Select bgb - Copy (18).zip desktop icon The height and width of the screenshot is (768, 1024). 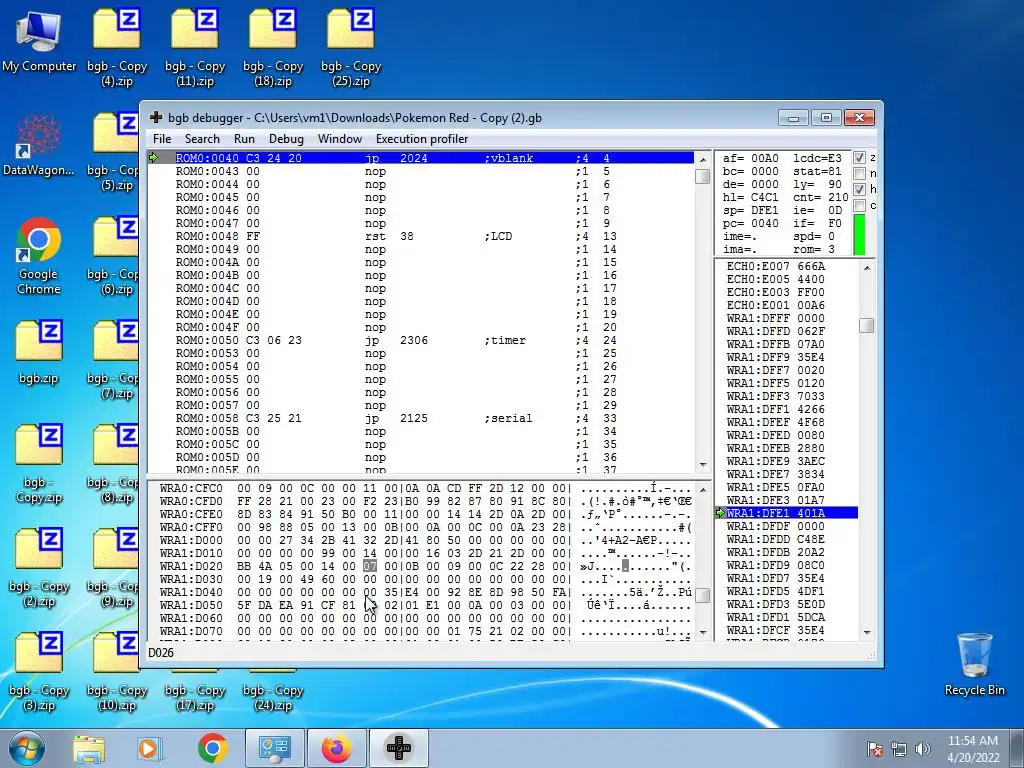[x=273, y=48]
